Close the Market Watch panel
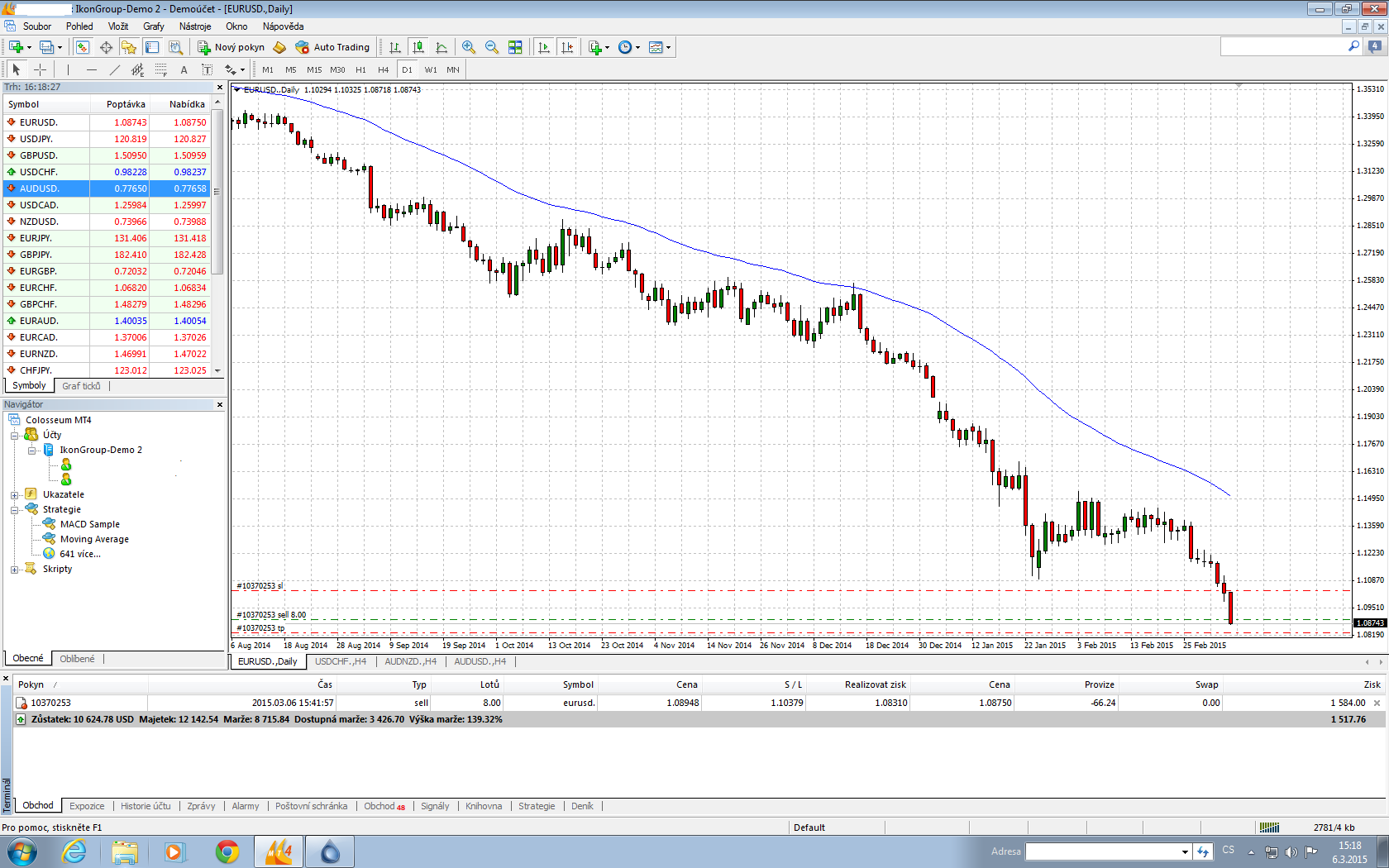Viewport: 1389px width, 868px height. click(220, 87)
